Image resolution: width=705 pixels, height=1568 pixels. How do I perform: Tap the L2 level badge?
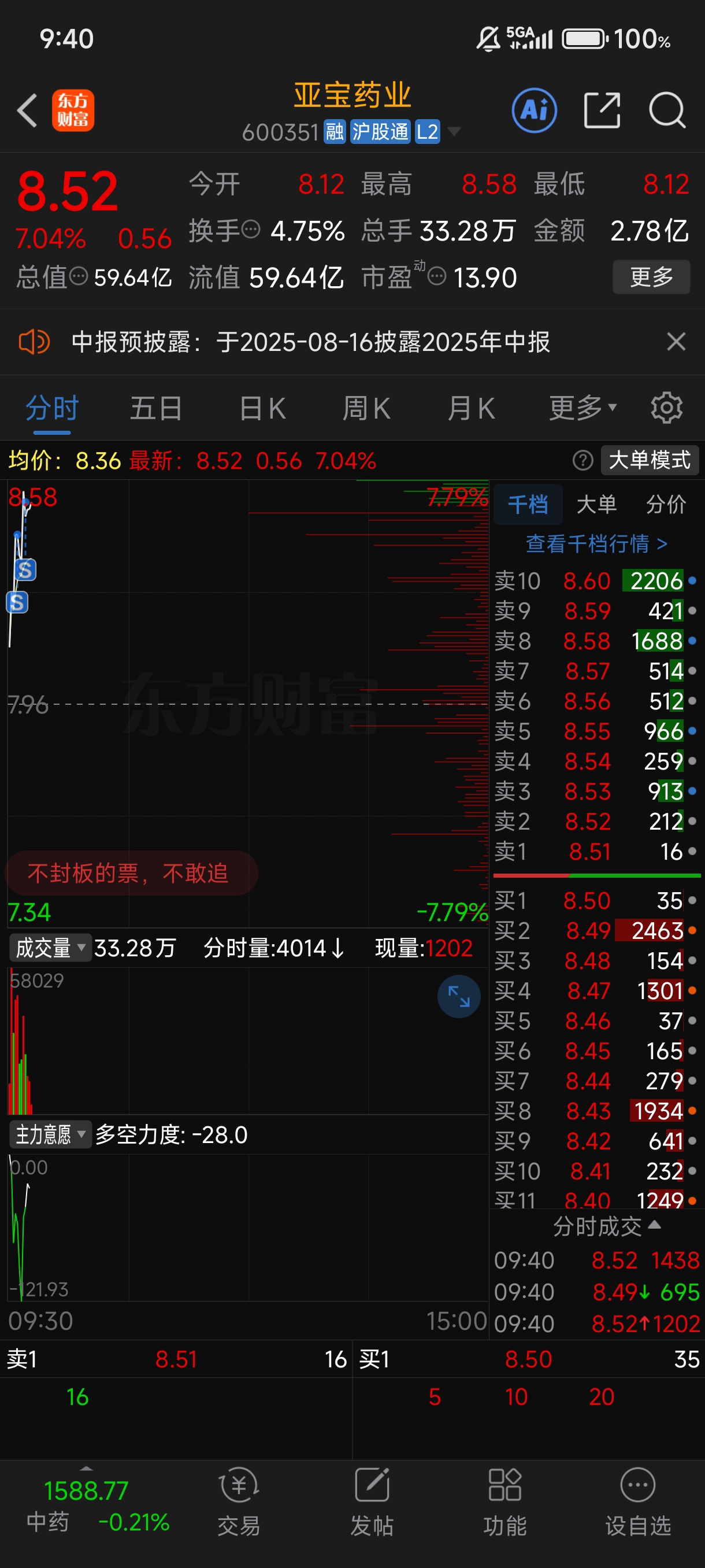[427, 131]
